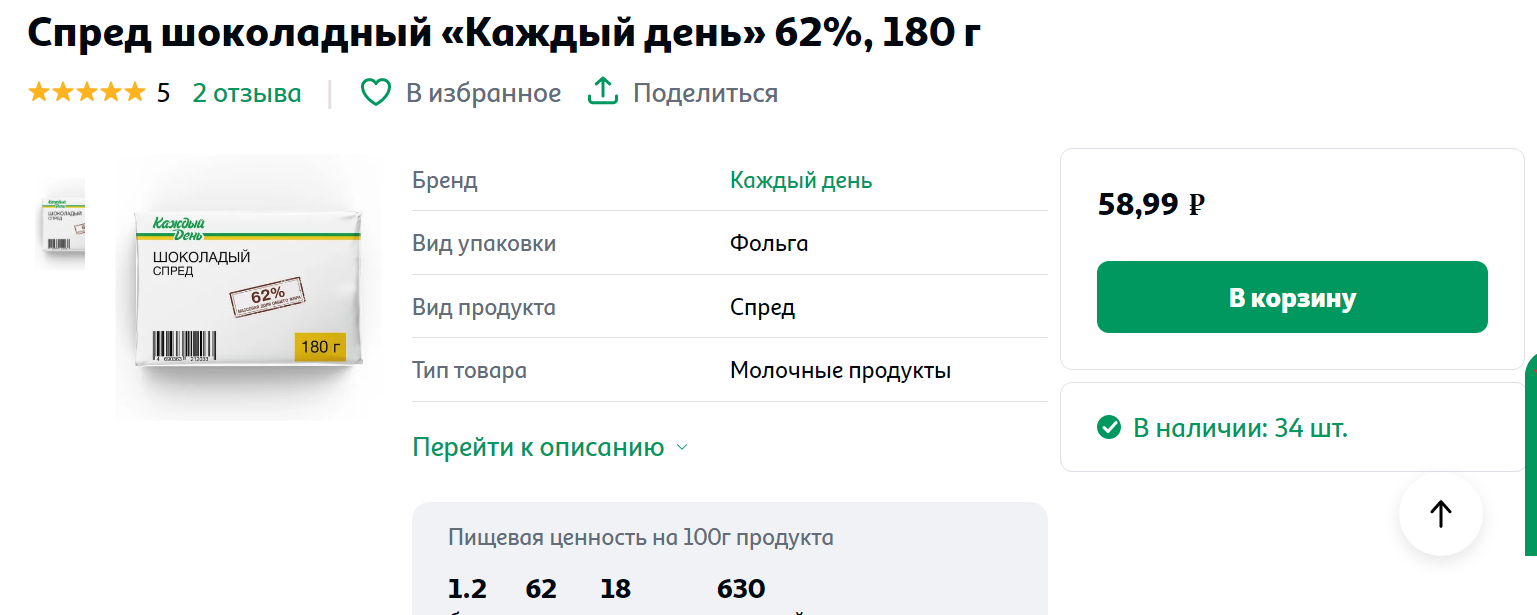This screenshot has width=1537, height=615.
Task: Click the product title heading
Action: (504, 34)
